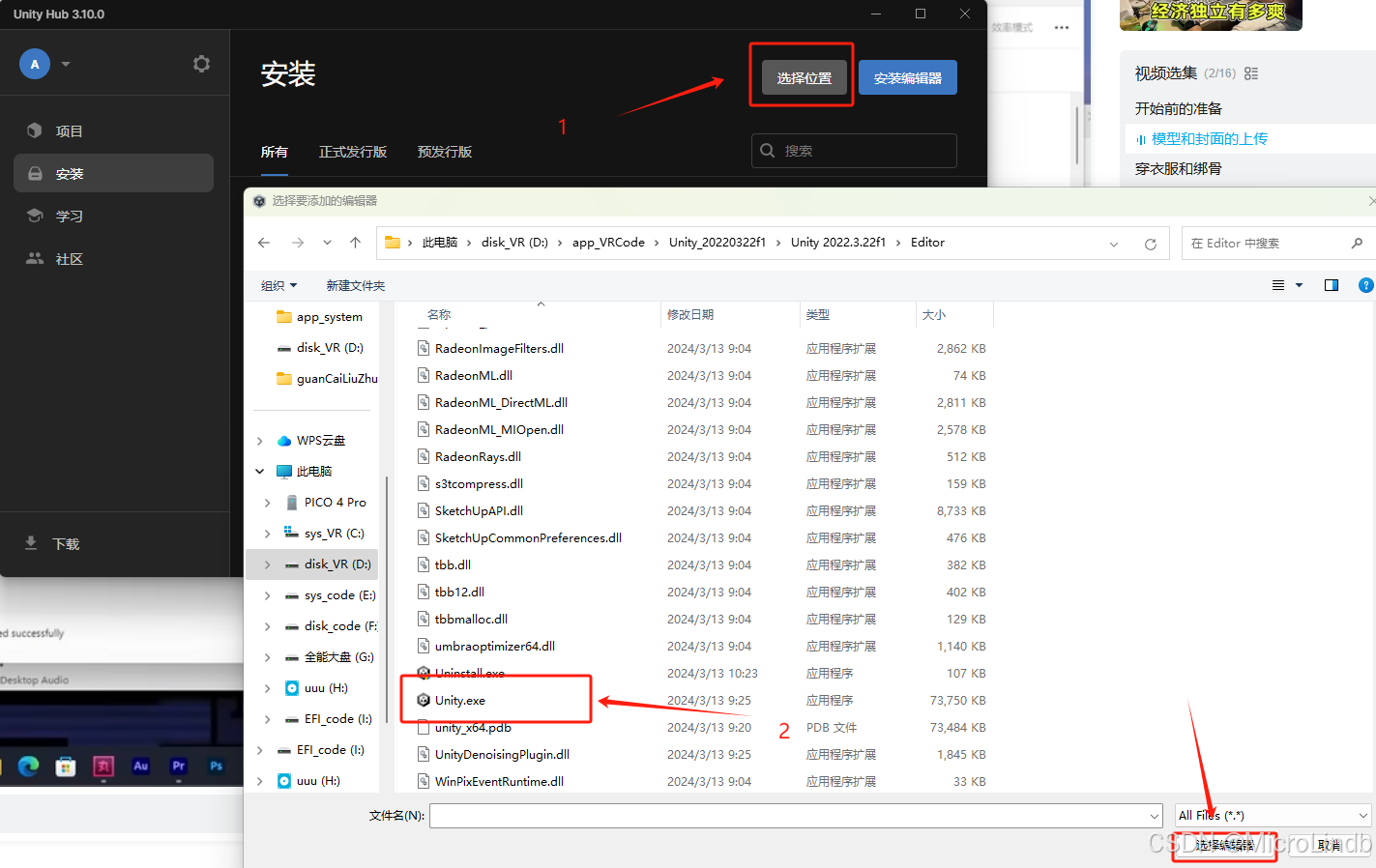Select unity_x64.pdb file
1376x868 pixels.
click(473, 727)
